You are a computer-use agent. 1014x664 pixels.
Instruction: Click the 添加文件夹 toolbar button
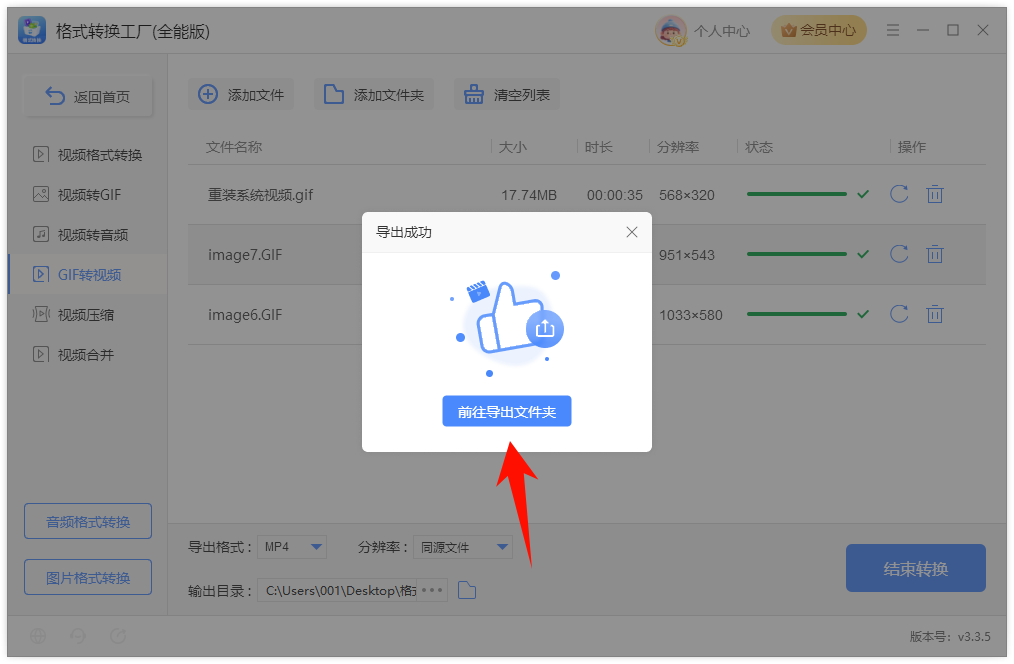tap(374, 94)
